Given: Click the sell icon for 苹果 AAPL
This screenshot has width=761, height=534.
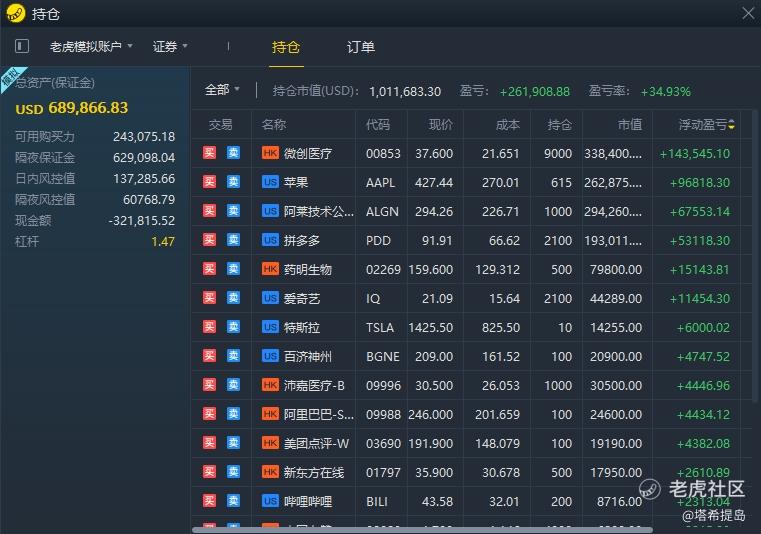Looking at the screenshot, I should (233, 182).
